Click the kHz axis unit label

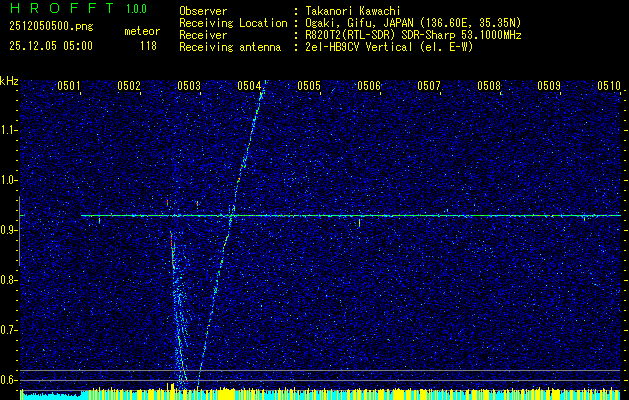tap(9, 81)
